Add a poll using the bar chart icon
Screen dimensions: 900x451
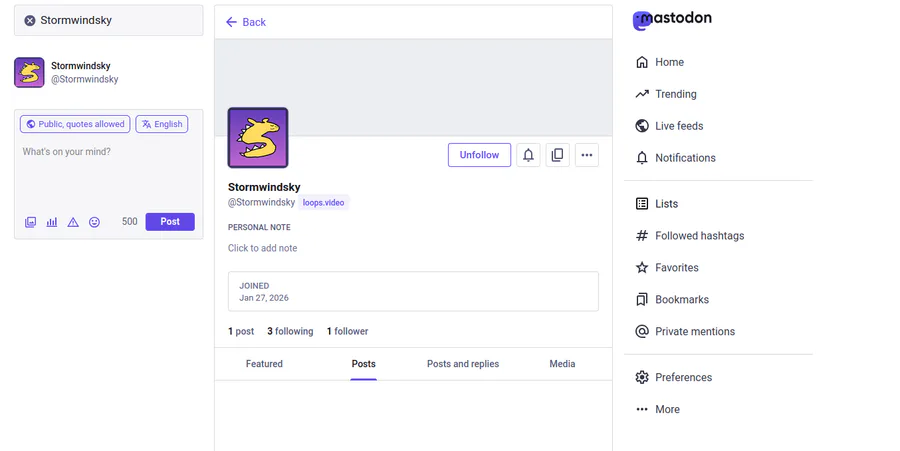52,222
